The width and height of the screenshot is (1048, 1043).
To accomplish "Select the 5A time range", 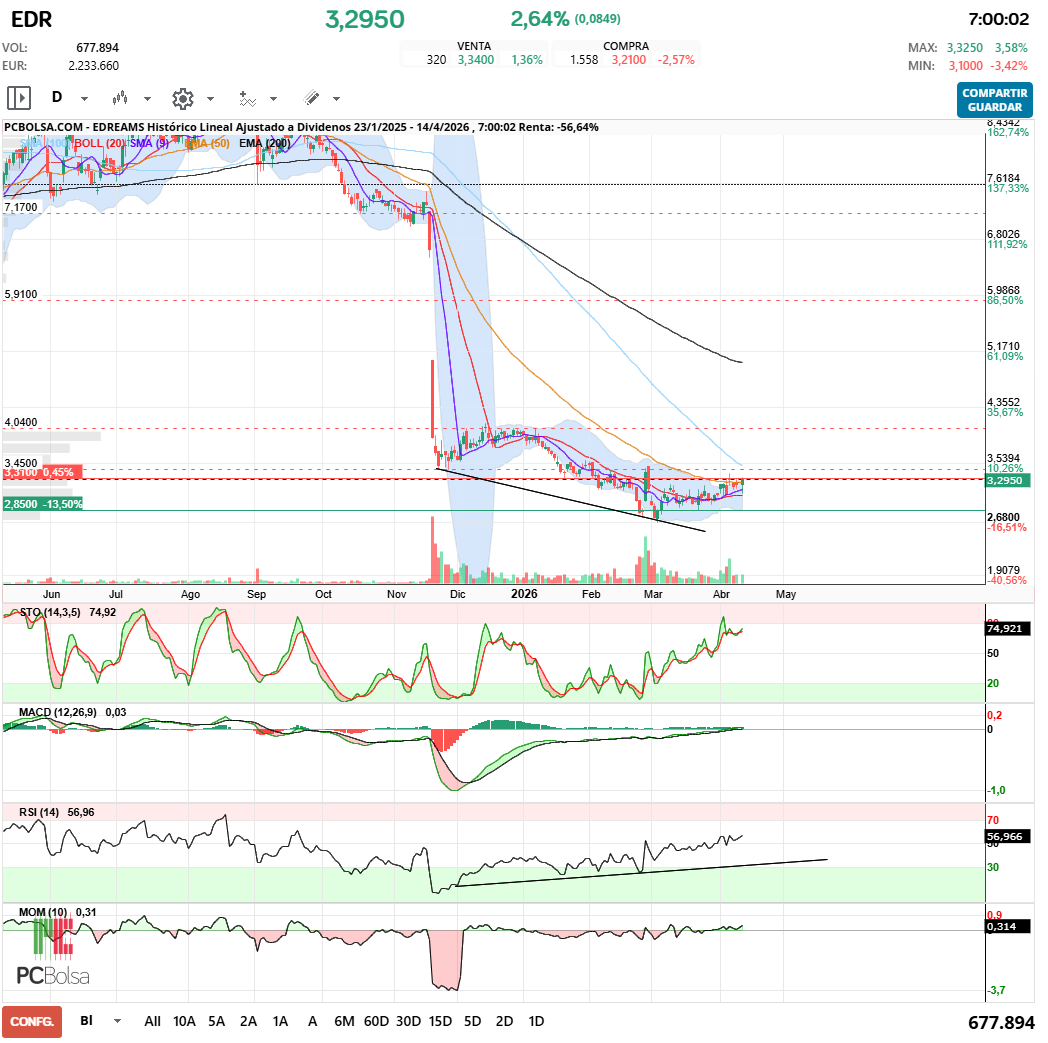I will (217, 1021).
